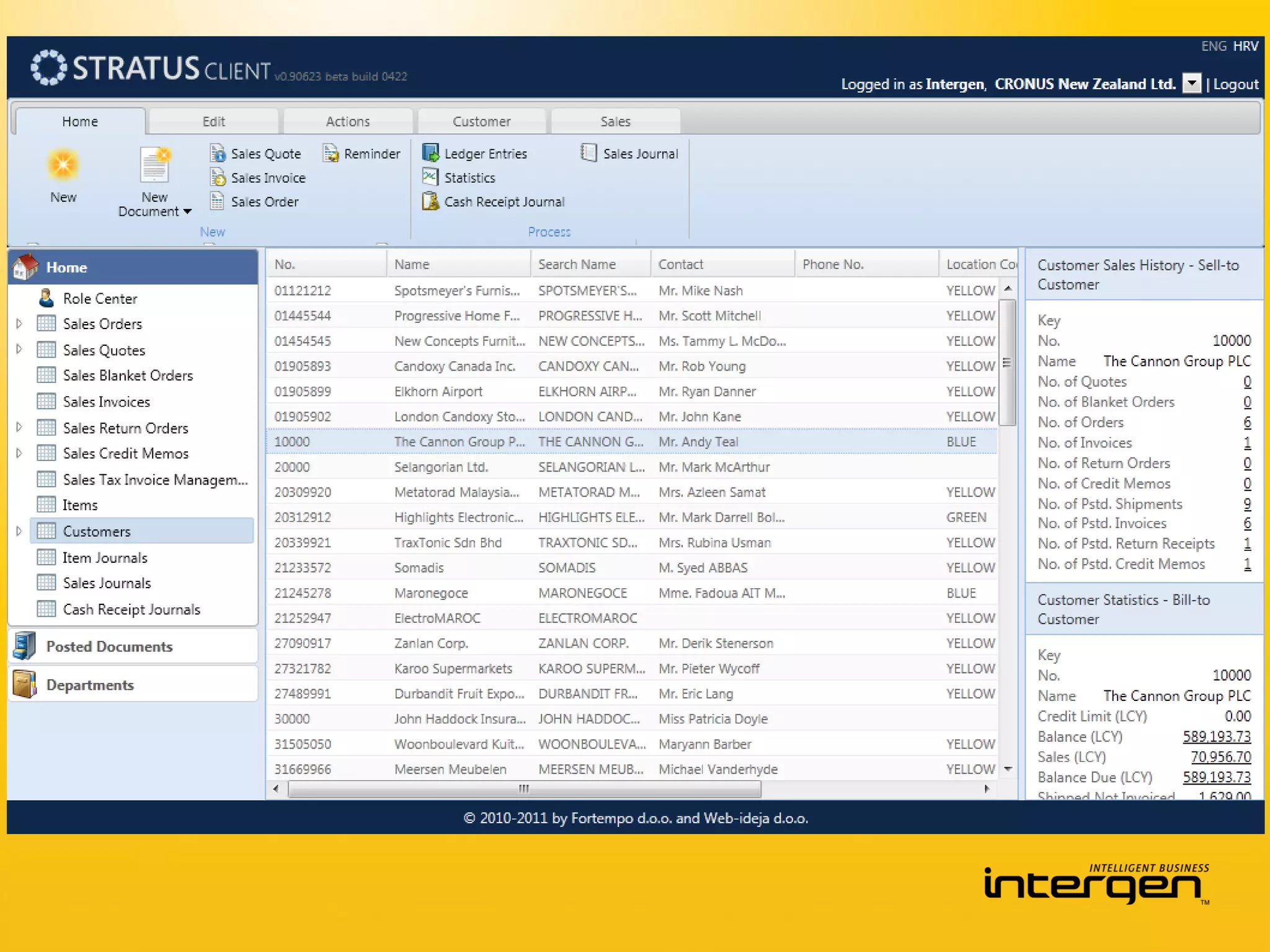Image resolution: width=1270 pixels, height=952 pixels.
Task: Open the No. of Orders value 6
Action: coord(1247,423)
